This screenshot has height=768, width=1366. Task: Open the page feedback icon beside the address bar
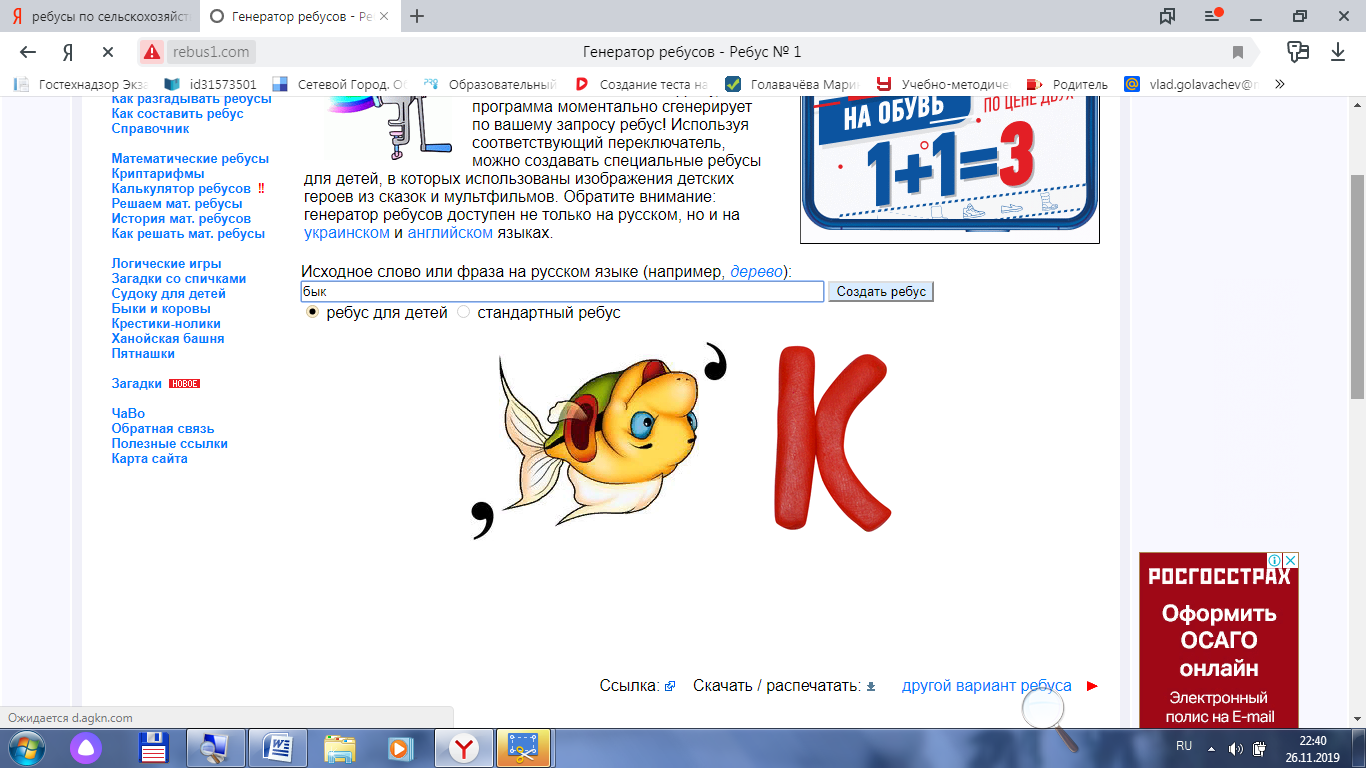tap(1298, 51)
